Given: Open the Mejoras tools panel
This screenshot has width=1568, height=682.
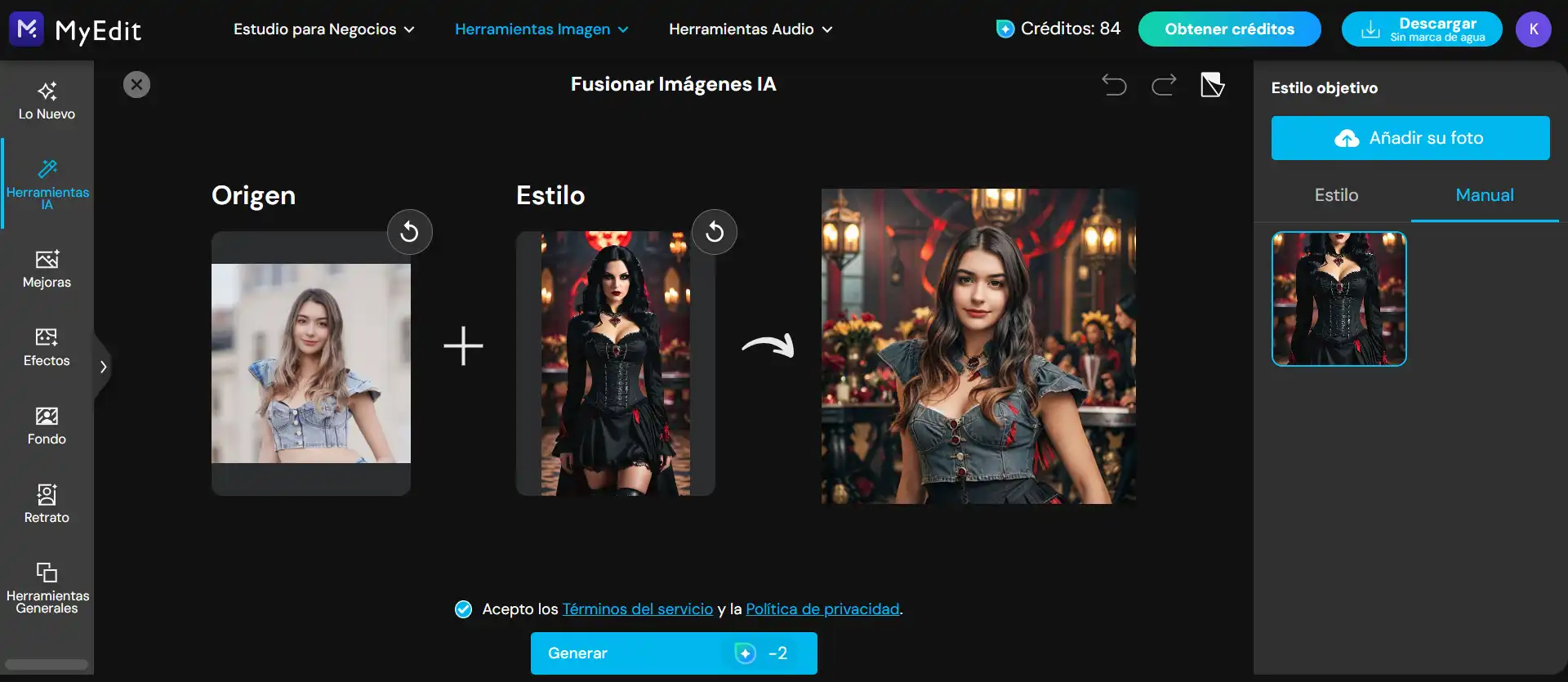Looking at the screenshot, I should 47,270.
